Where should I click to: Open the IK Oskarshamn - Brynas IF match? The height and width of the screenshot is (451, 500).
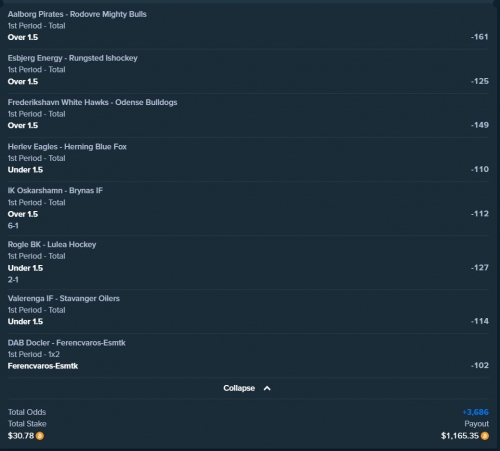click(55, 191)
